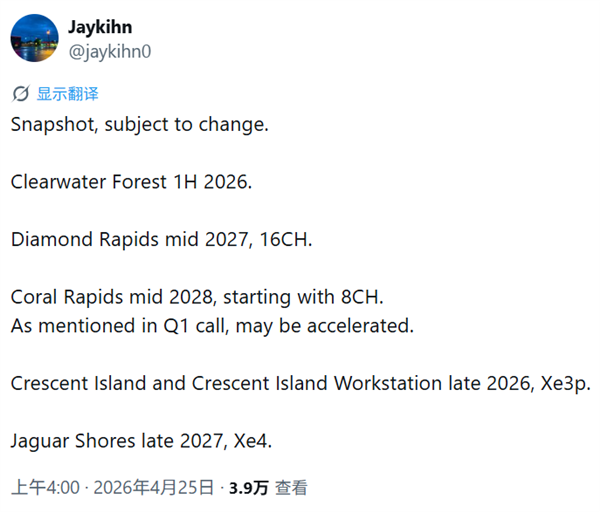
Task: Click the 查看 views label
Action: click(x=292, y=488)
